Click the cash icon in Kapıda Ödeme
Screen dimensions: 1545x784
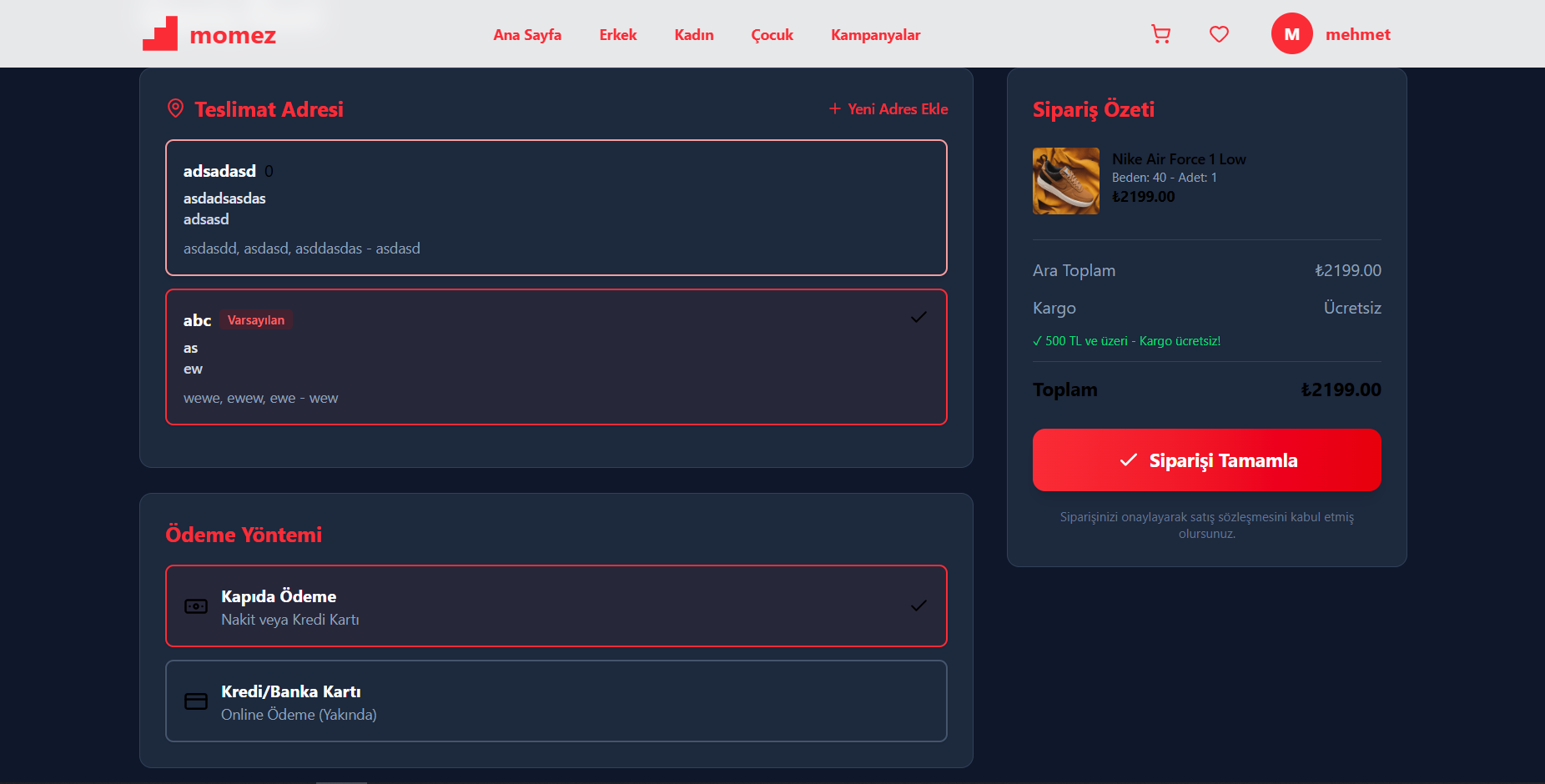point(196,606)
